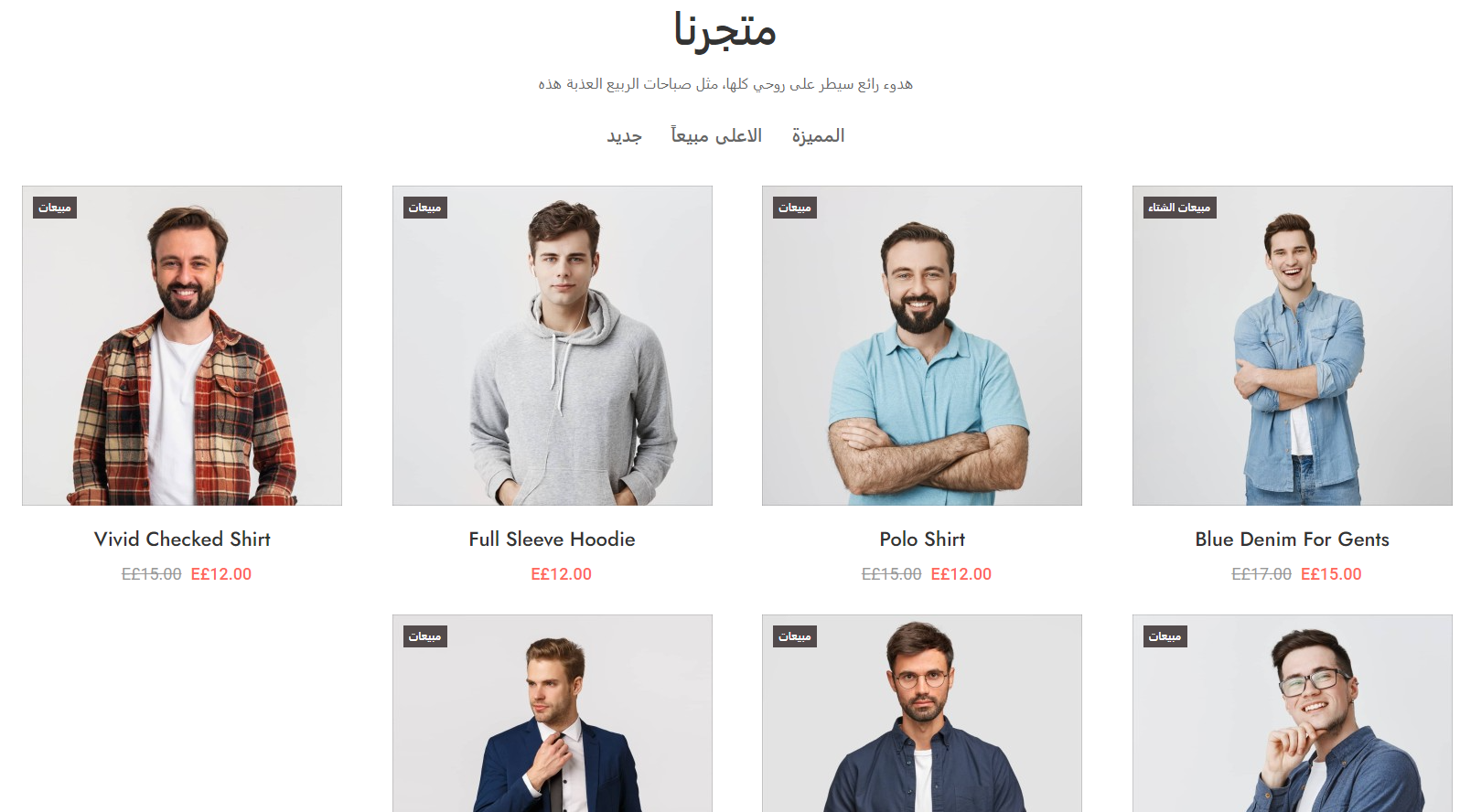Switch to الاعلى مبيعاً tab
This screenshot has width=1460, height=812.
pos(716,135)
